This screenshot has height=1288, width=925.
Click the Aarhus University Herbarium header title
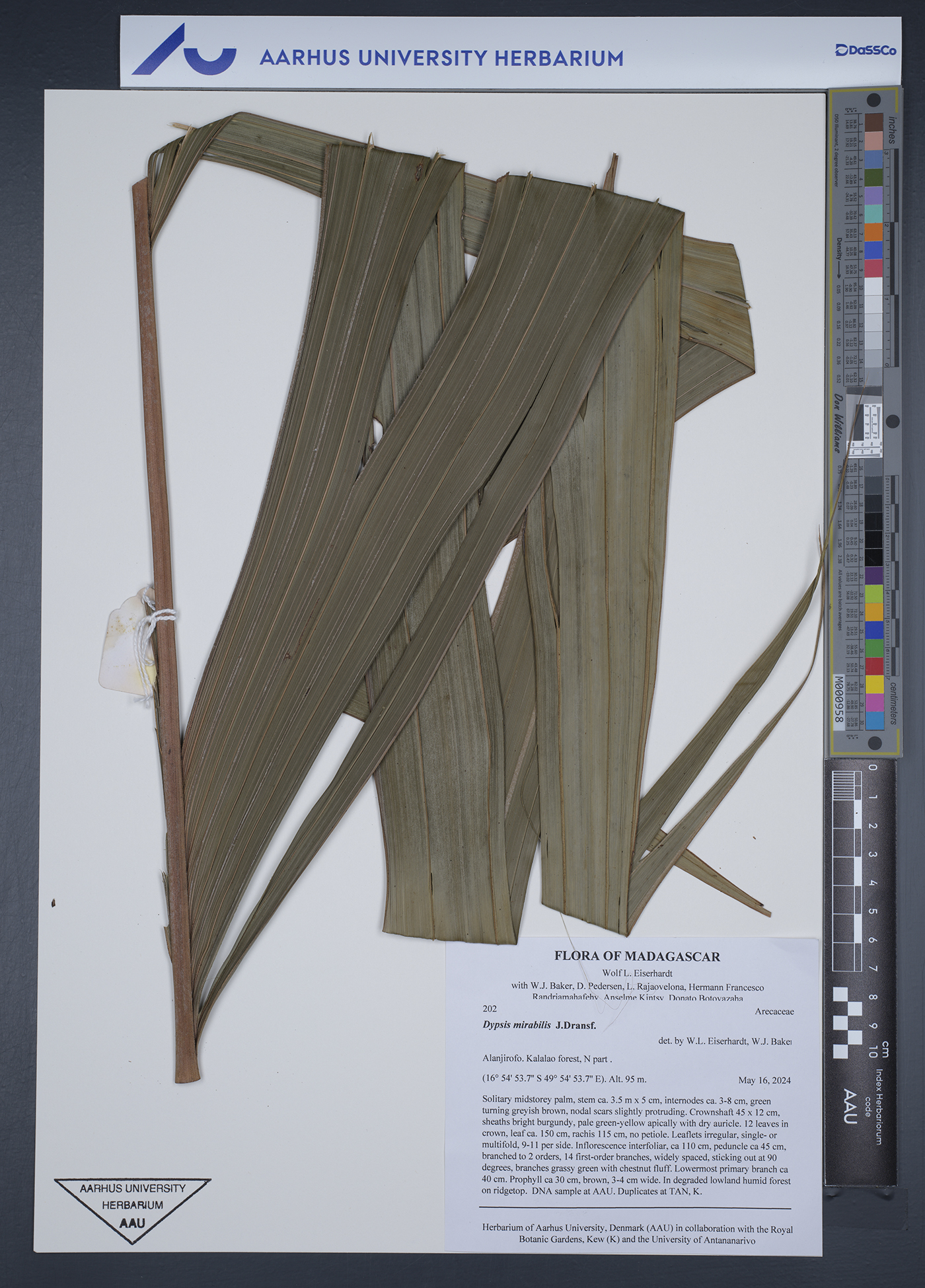[x=441, y=58]
